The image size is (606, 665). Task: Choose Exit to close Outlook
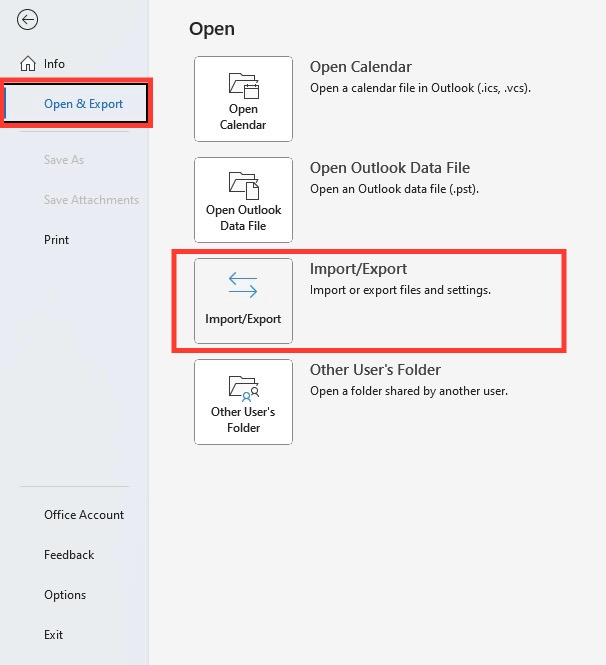pyautogui.click(x=53, y=634)
